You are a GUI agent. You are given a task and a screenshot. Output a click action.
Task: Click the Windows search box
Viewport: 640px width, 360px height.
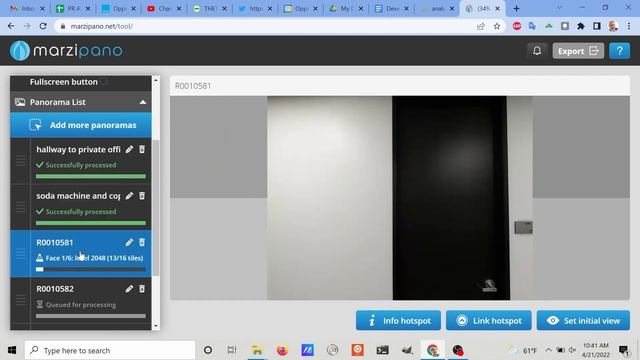point(110,350)
